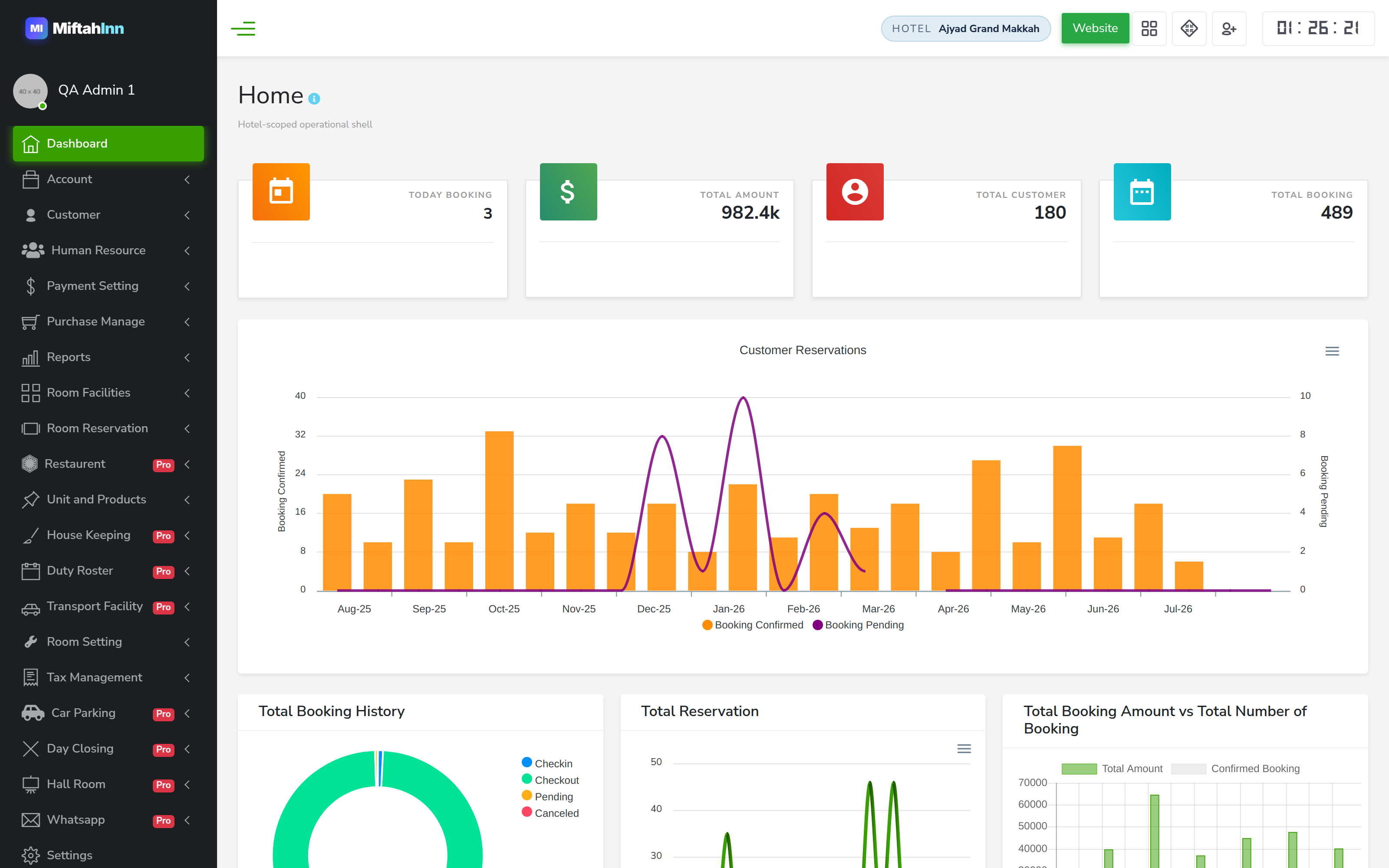Open the grid apps icon in header
Screen dimensions: 1389x868
tap(1149, 28)
